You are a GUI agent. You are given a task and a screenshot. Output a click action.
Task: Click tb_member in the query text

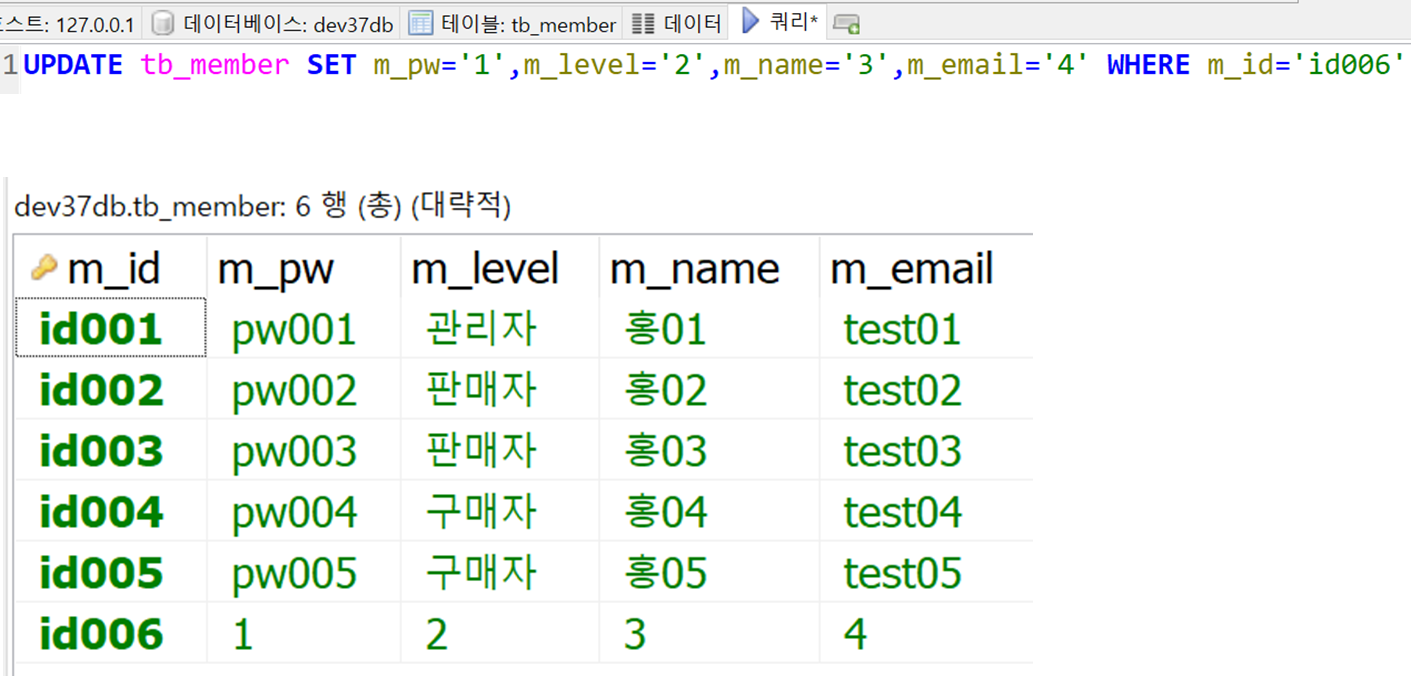click(x=215, y=65)
